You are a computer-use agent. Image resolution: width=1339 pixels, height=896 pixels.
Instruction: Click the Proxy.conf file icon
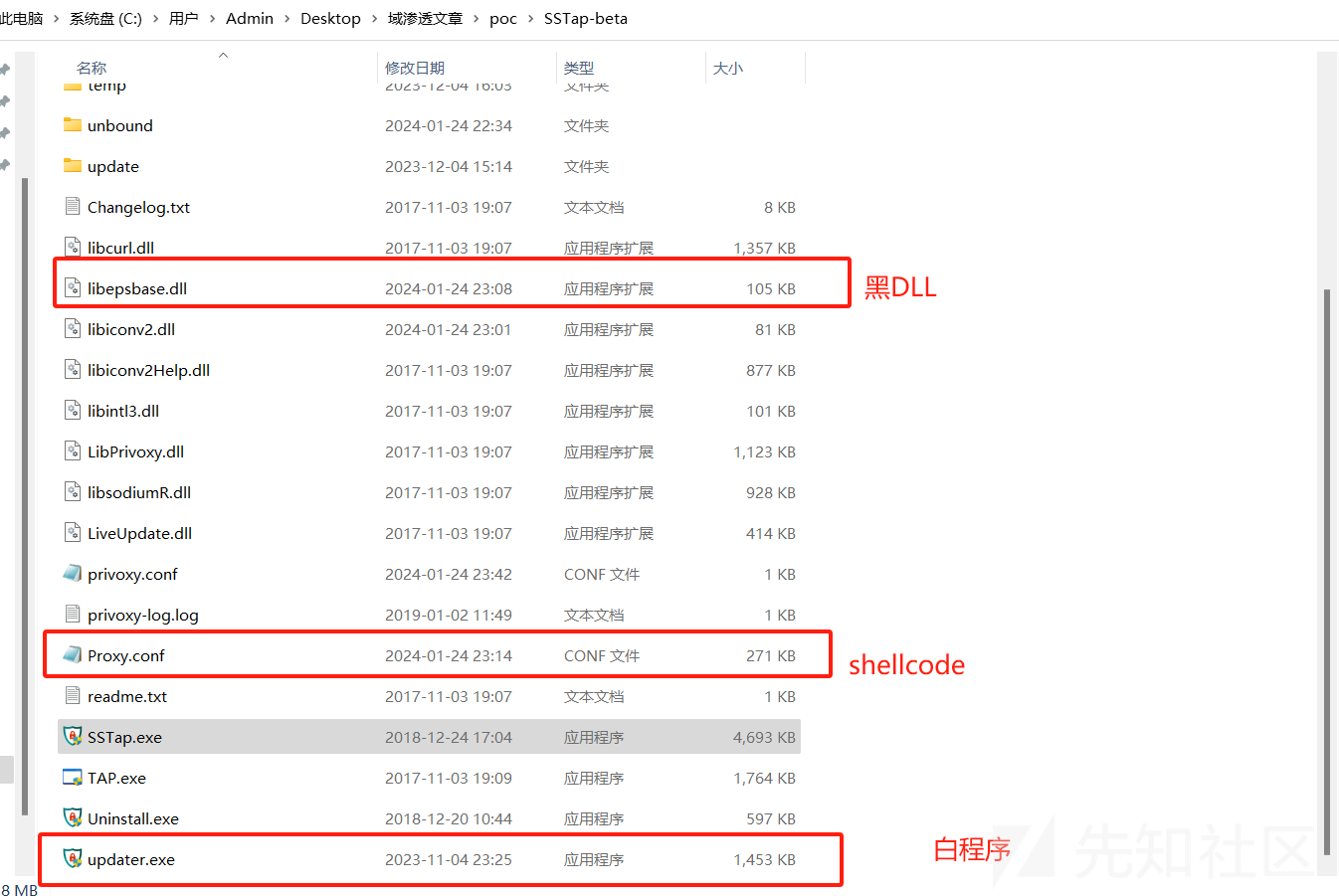[72, 655]
